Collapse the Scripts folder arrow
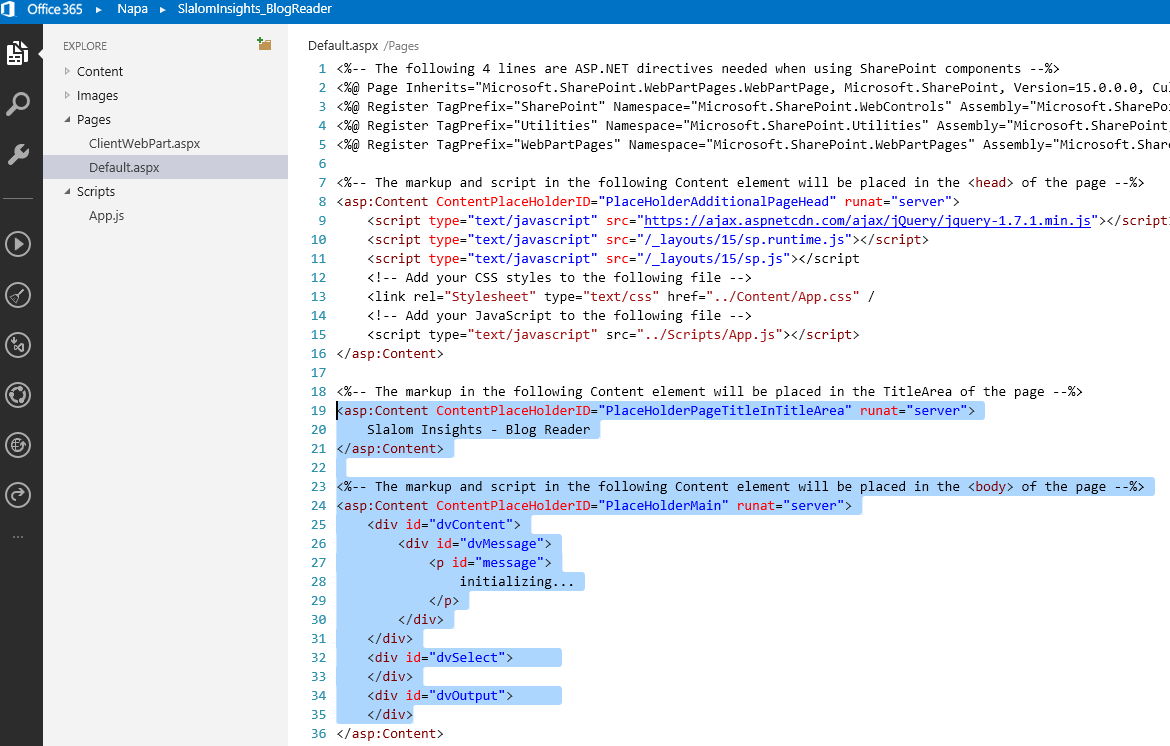Viewport: 1170px width, 746px height. (67, 191)
